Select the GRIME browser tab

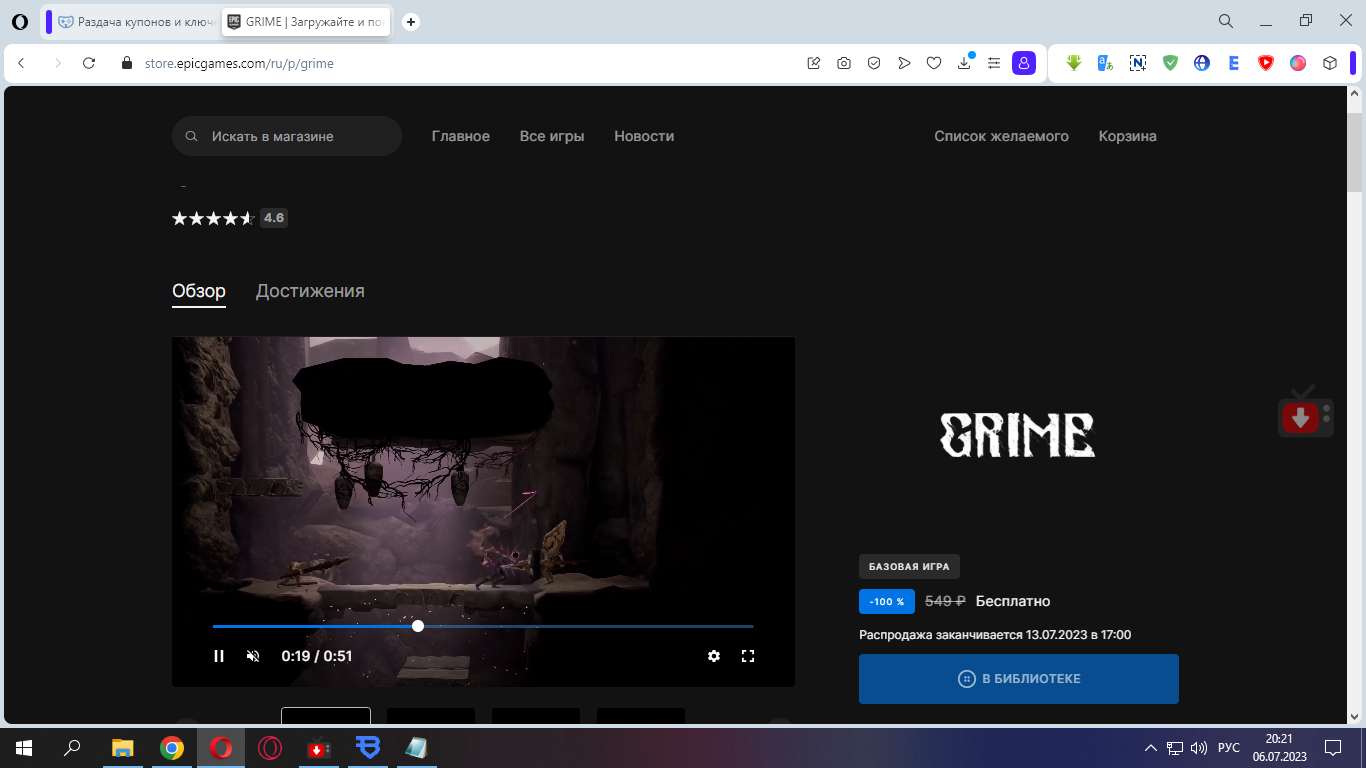coord(306,21)
